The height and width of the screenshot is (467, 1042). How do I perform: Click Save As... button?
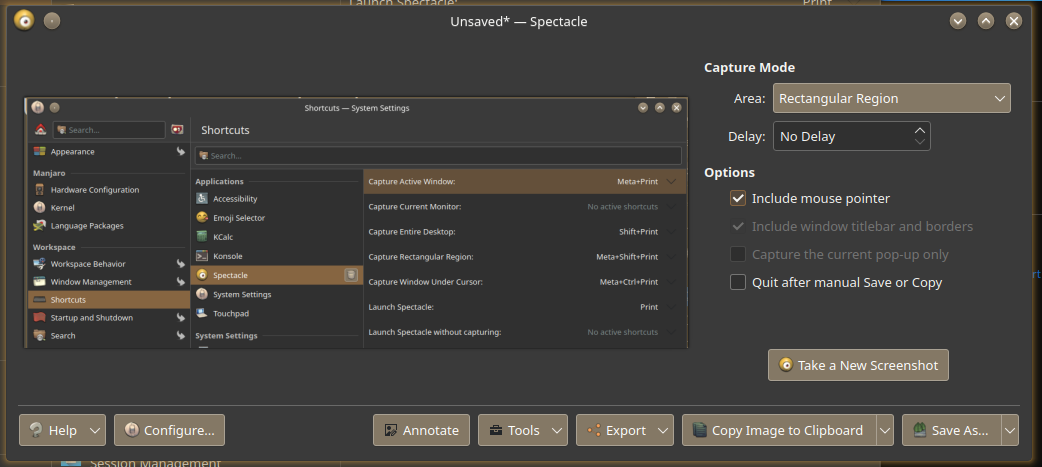point(951,430)
